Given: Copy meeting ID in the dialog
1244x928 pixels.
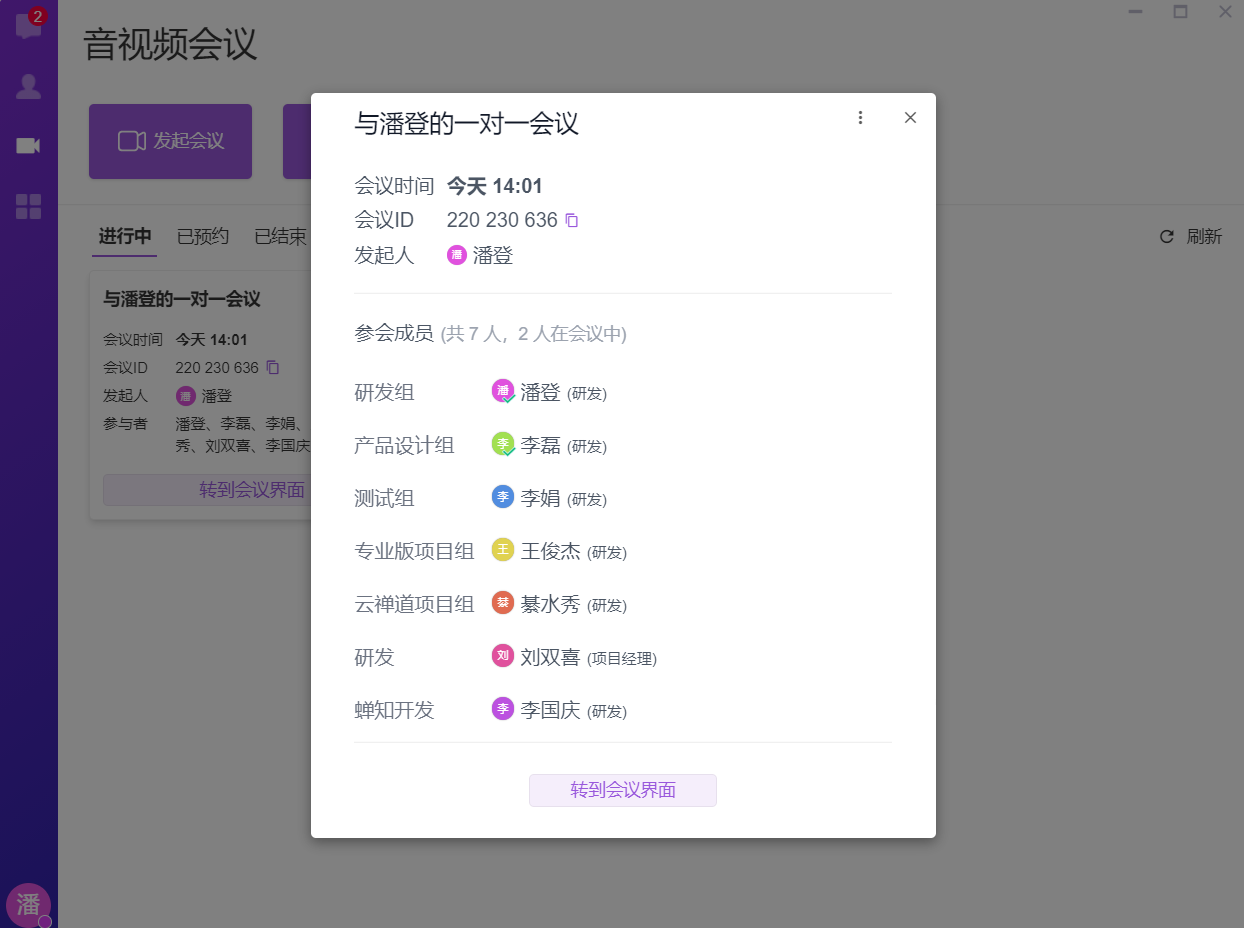Looking at the screenshot, I should click(x=572, y=220).
